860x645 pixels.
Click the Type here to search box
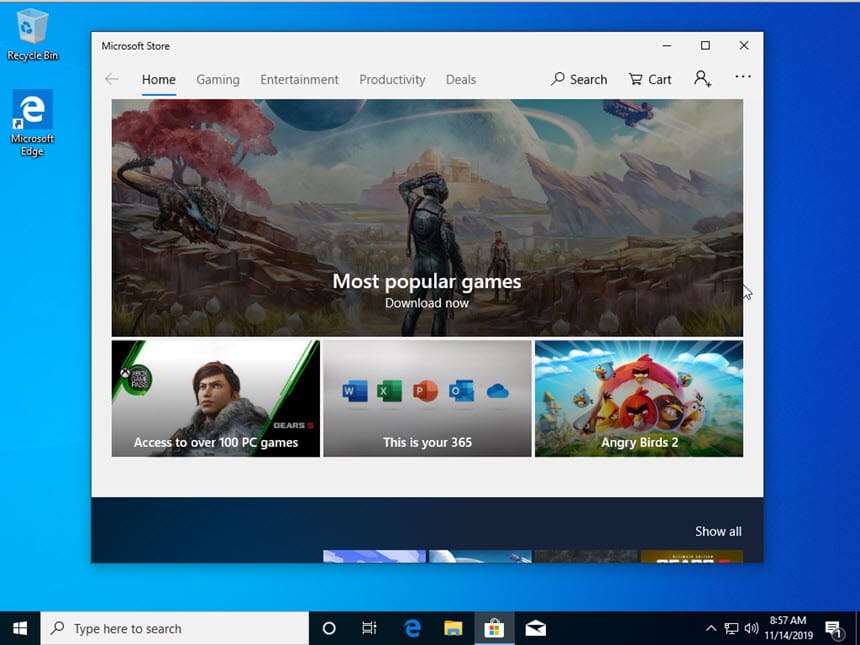(174, 628)
